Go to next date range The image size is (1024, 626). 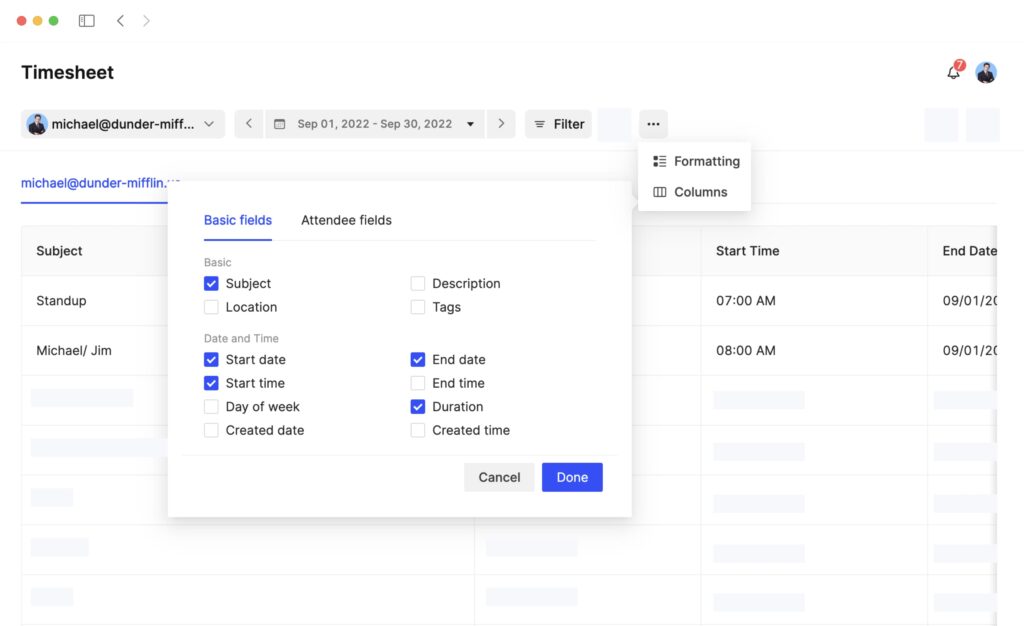(x=501, y=124)
